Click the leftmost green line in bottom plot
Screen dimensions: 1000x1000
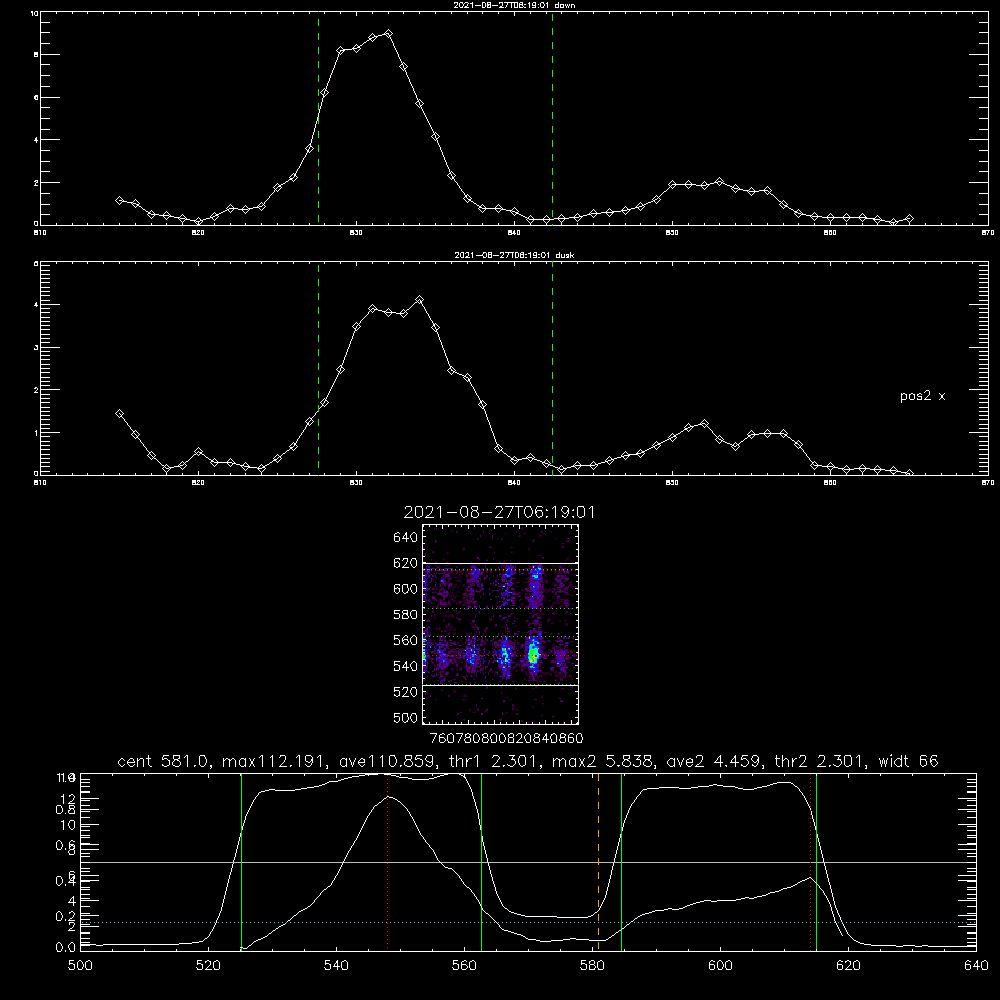[241, 861]
